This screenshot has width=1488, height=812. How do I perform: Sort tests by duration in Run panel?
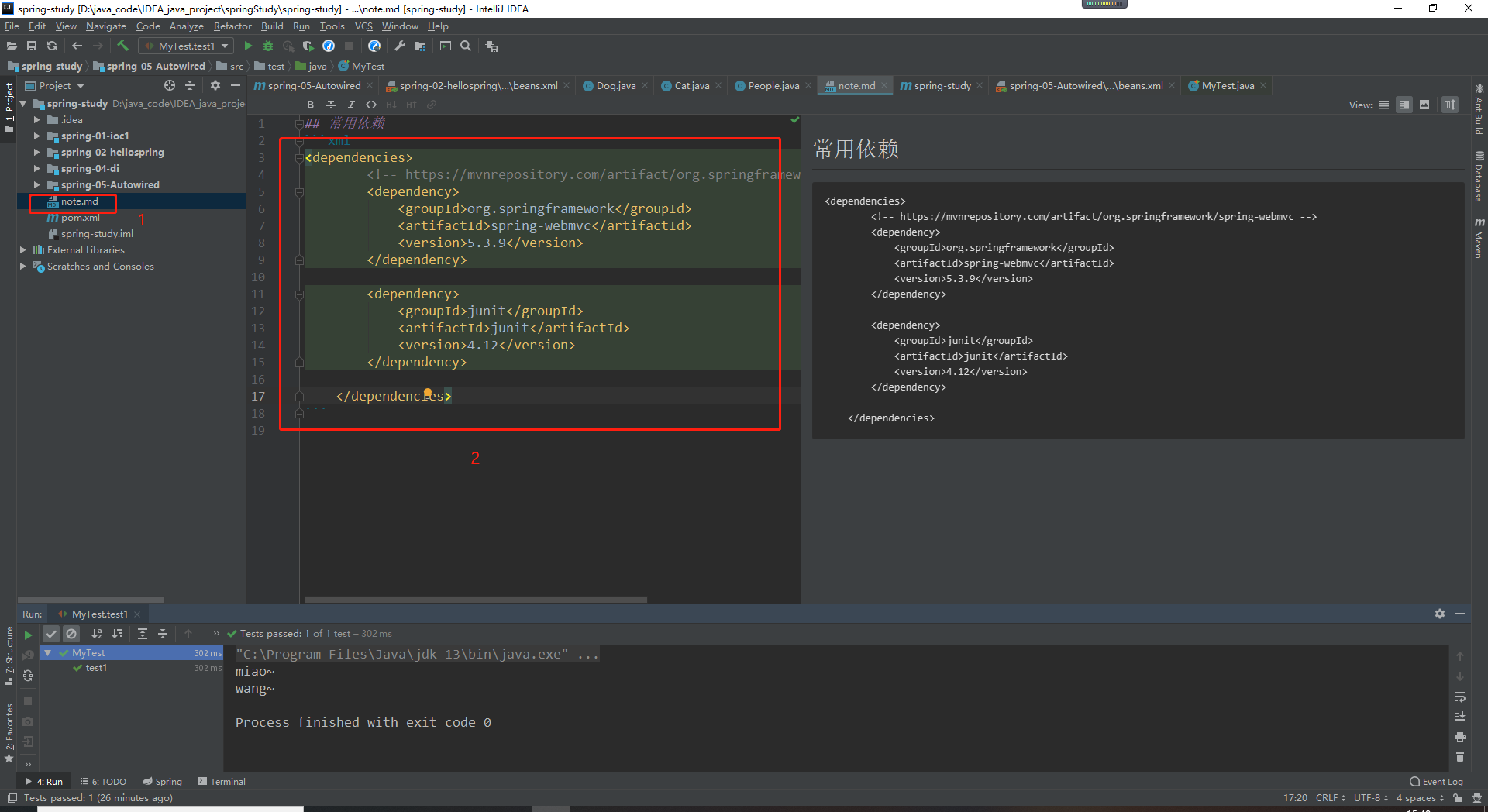pos(117,634)
